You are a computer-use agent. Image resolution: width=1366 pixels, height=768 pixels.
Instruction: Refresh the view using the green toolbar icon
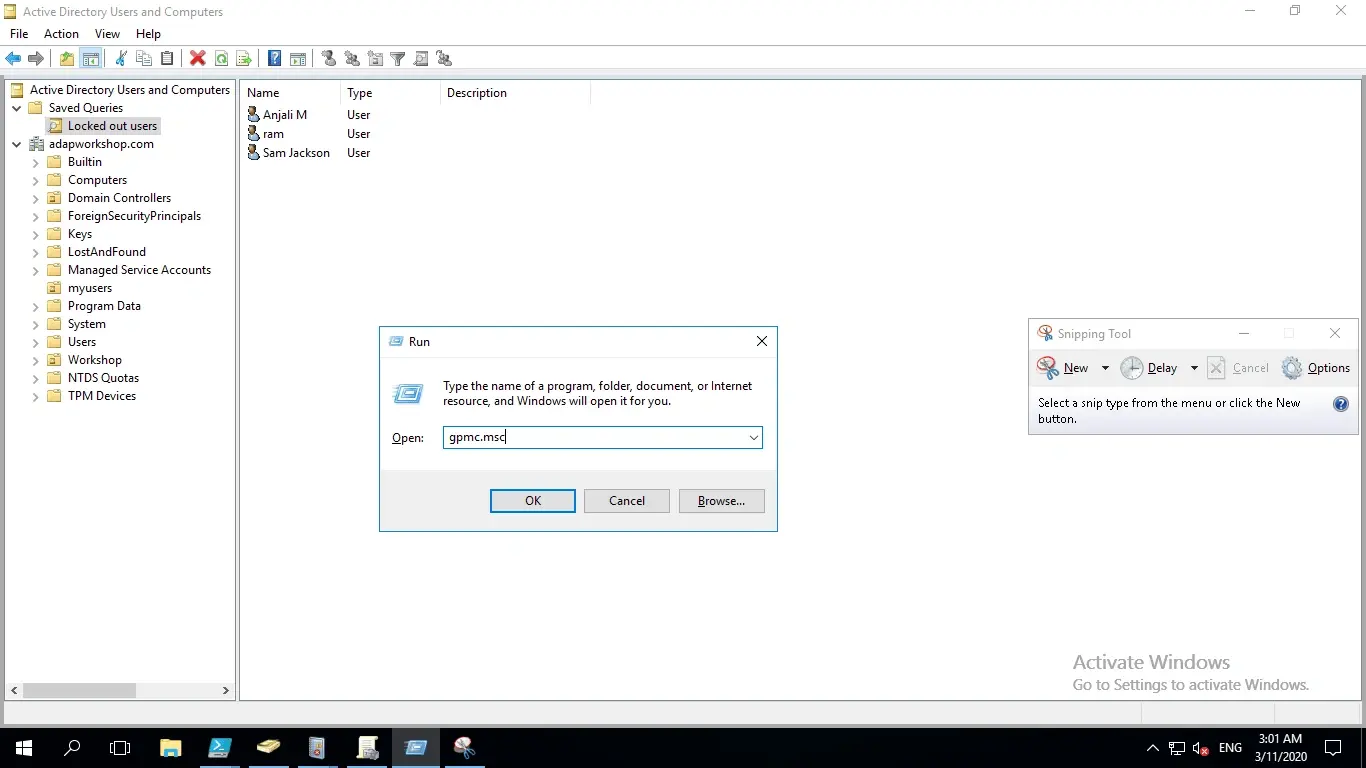pyautogui.click(x=221, y=59)
